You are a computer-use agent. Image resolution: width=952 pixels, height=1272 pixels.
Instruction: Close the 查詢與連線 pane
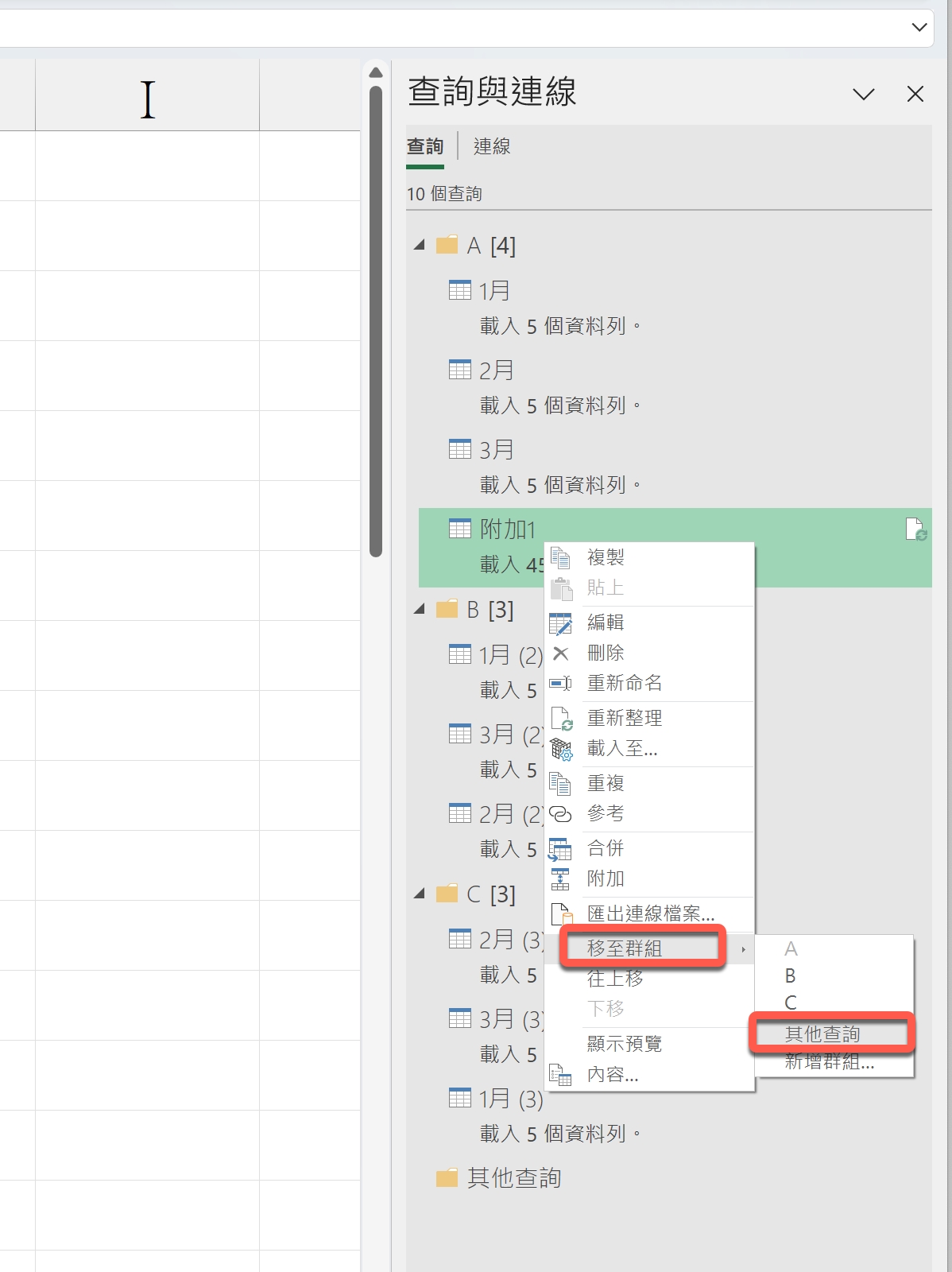click(x=915, y=95)
